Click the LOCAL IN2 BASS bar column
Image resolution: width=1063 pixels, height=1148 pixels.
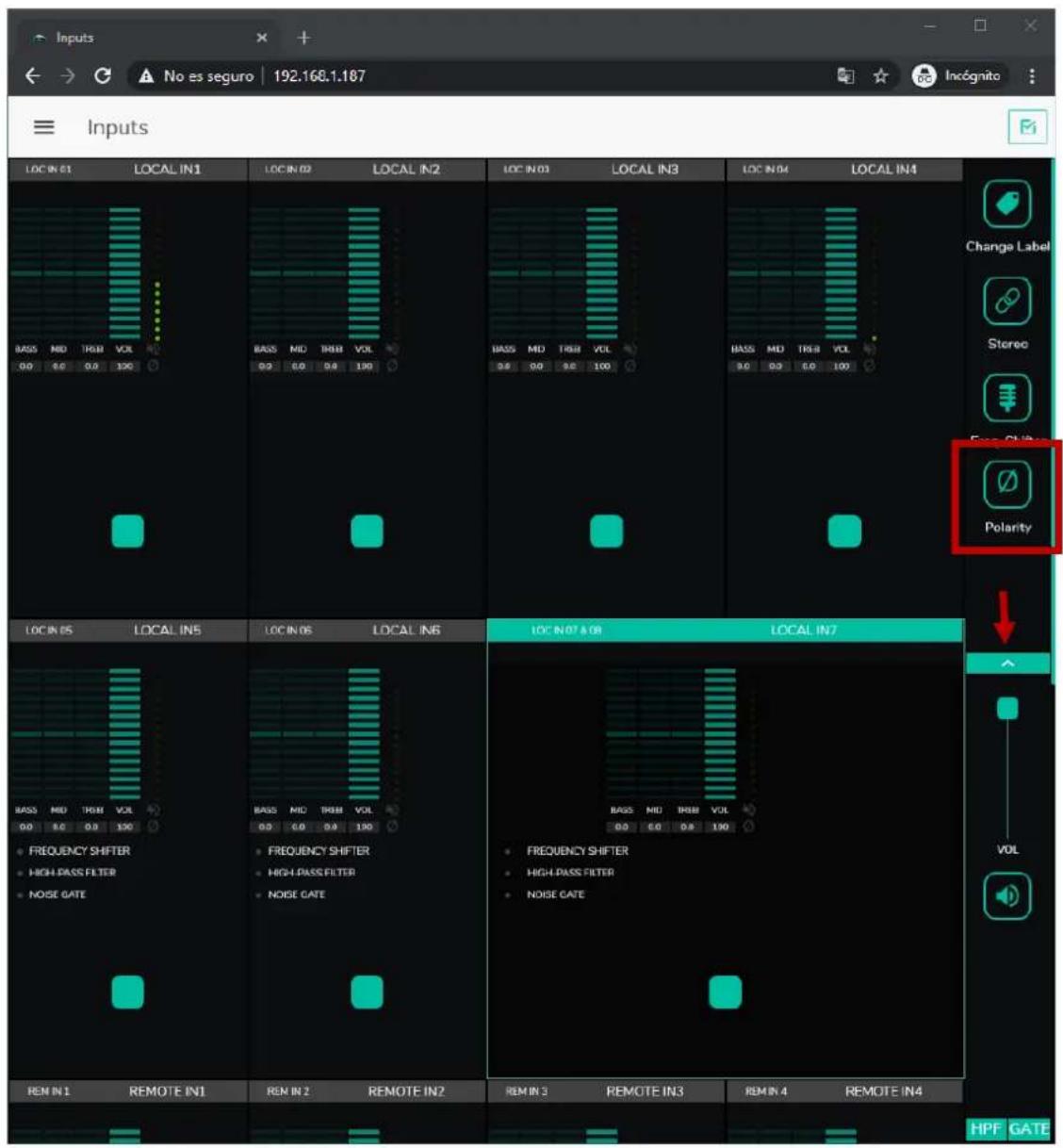(x=265, y=273)
